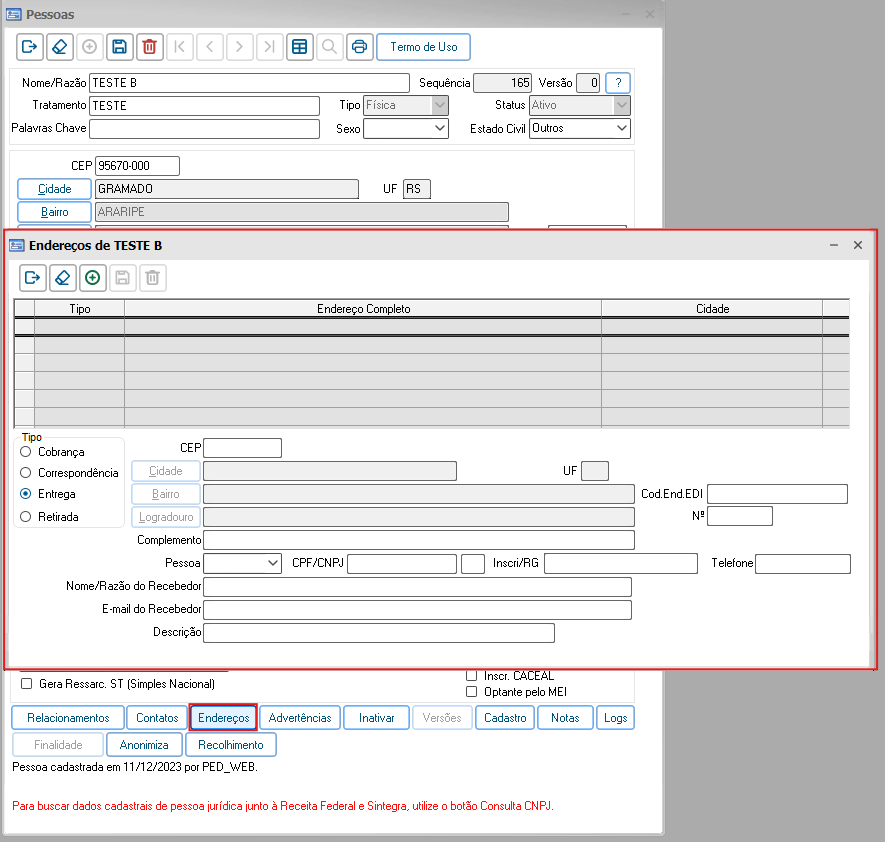Delete record using Pessoas red trash icon

(149, 47)
